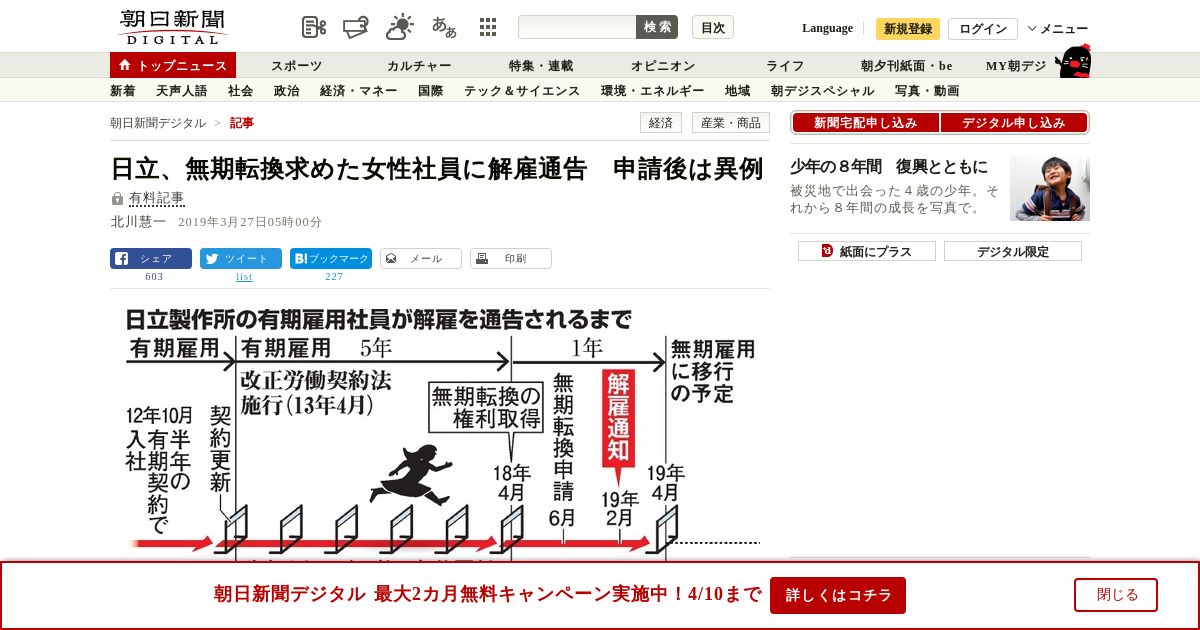Click the 新聞宅配申し込み button
Screen dimensions: 1200x630
(865, 123)
